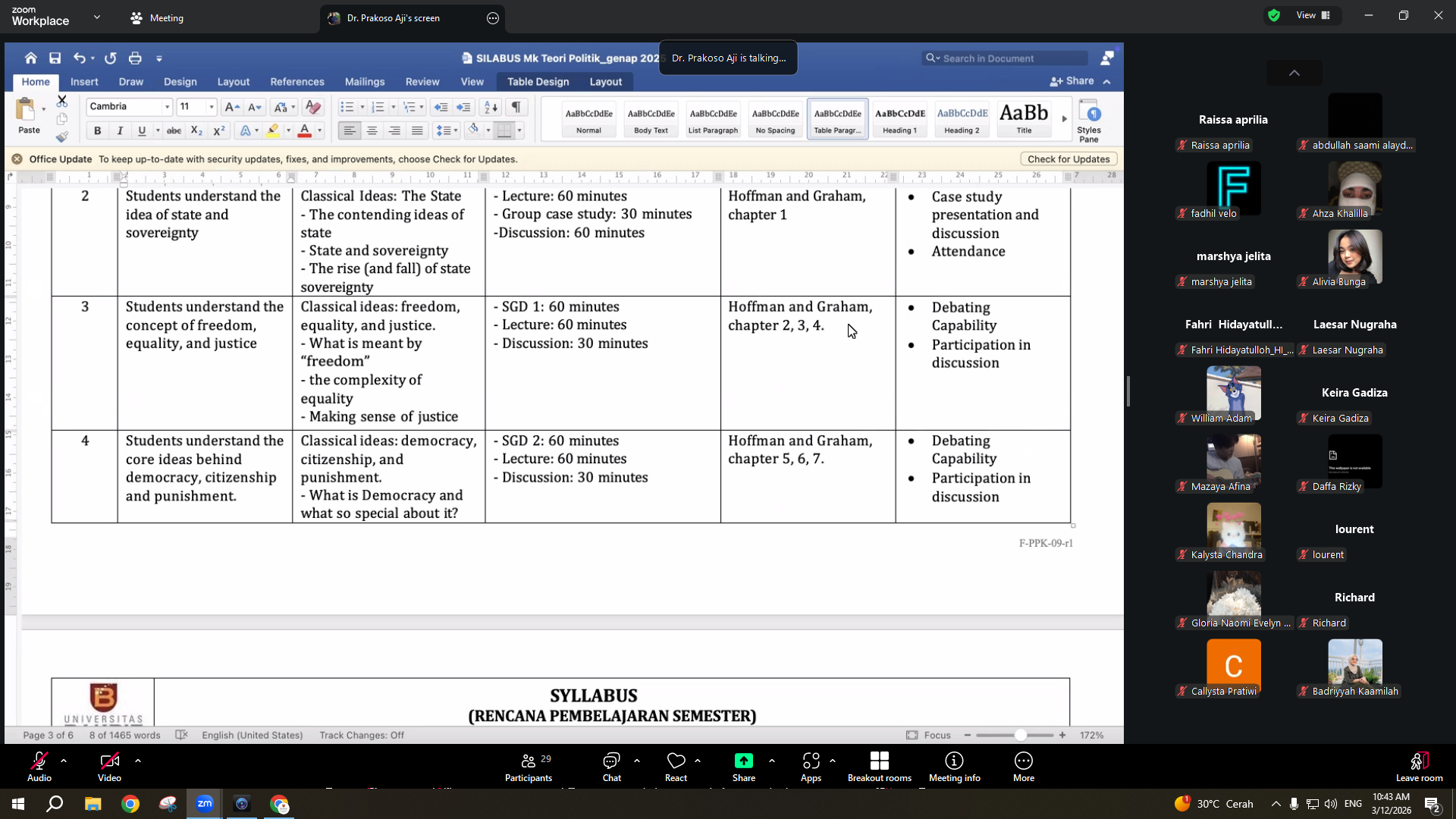Apply the Heading 1 style

click(x=899, y=119)
